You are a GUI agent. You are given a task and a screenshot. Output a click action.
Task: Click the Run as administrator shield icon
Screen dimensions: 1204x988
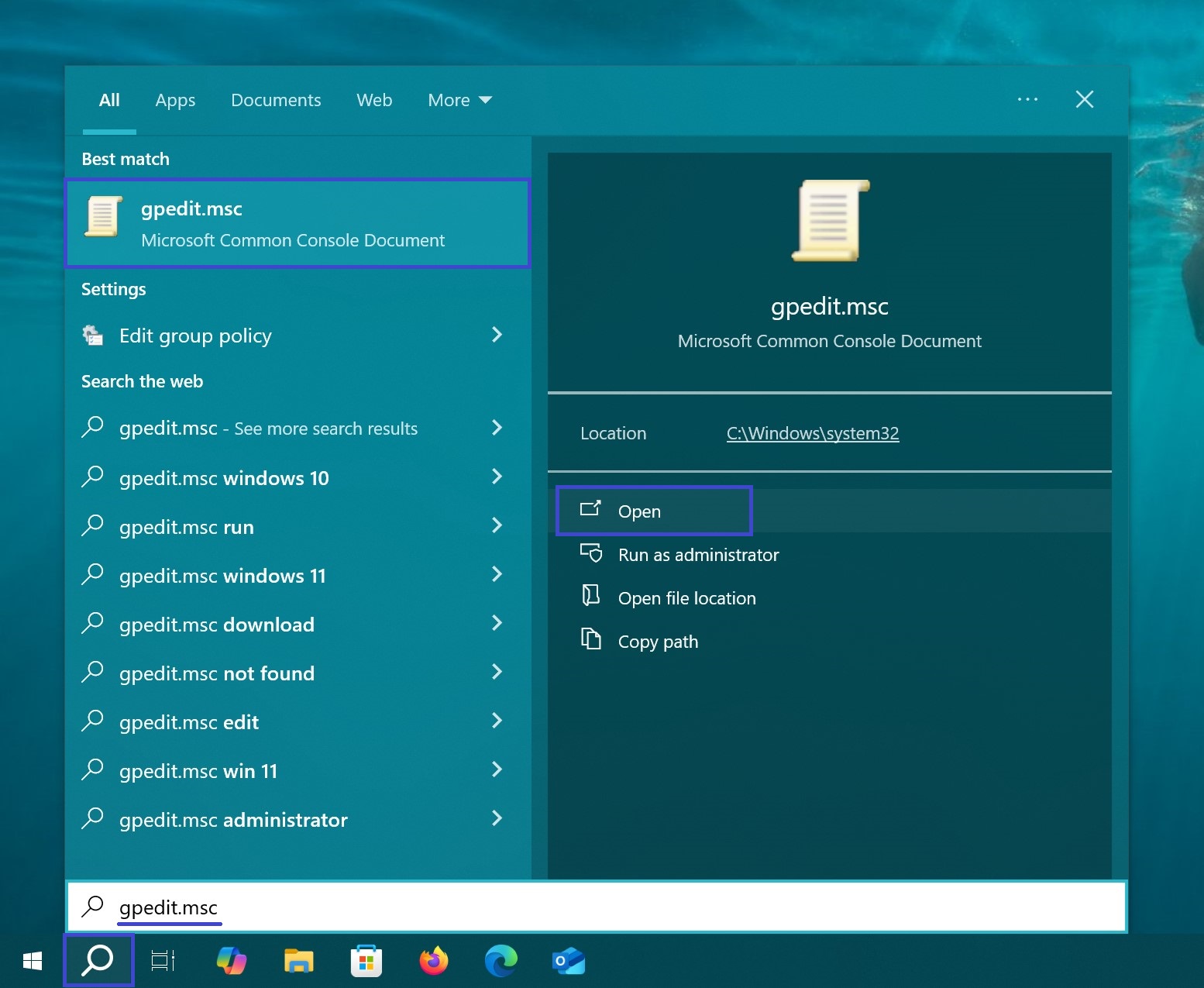(591, 553)
